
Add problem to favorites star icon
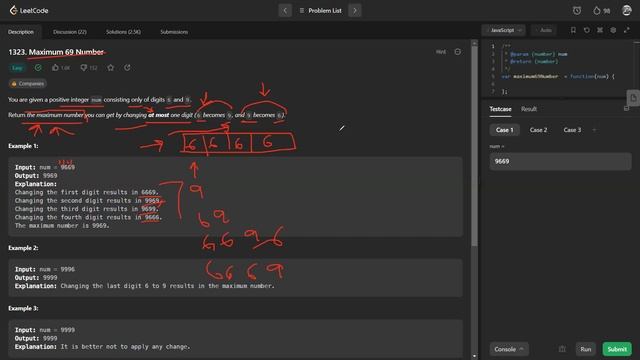(111, 68)
